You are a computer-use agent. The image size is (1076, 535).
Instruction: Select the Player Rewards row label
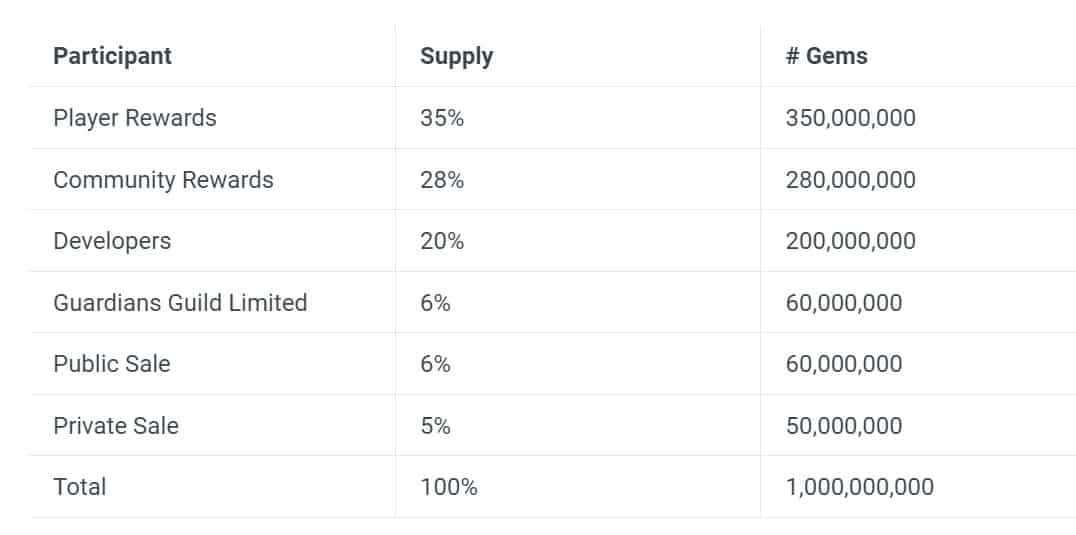(x=135, y=118)
